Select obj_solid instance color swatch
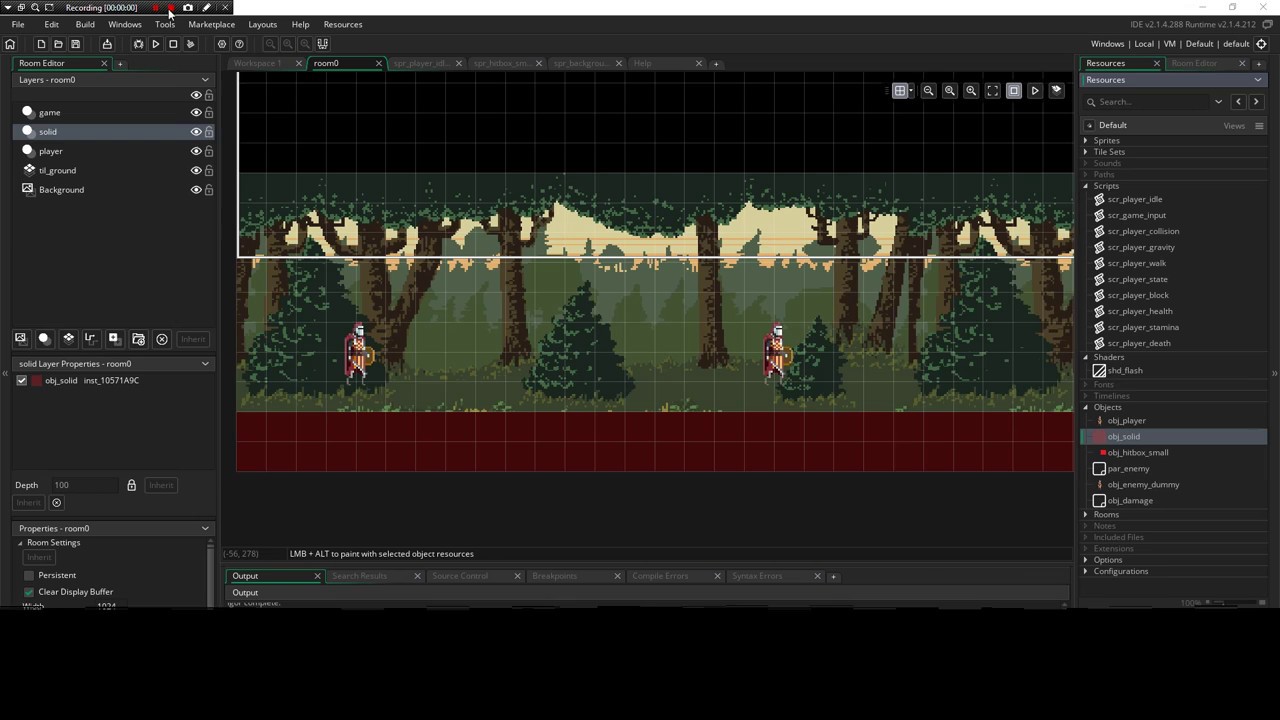The image size is (1280, 720). point(37,380)
